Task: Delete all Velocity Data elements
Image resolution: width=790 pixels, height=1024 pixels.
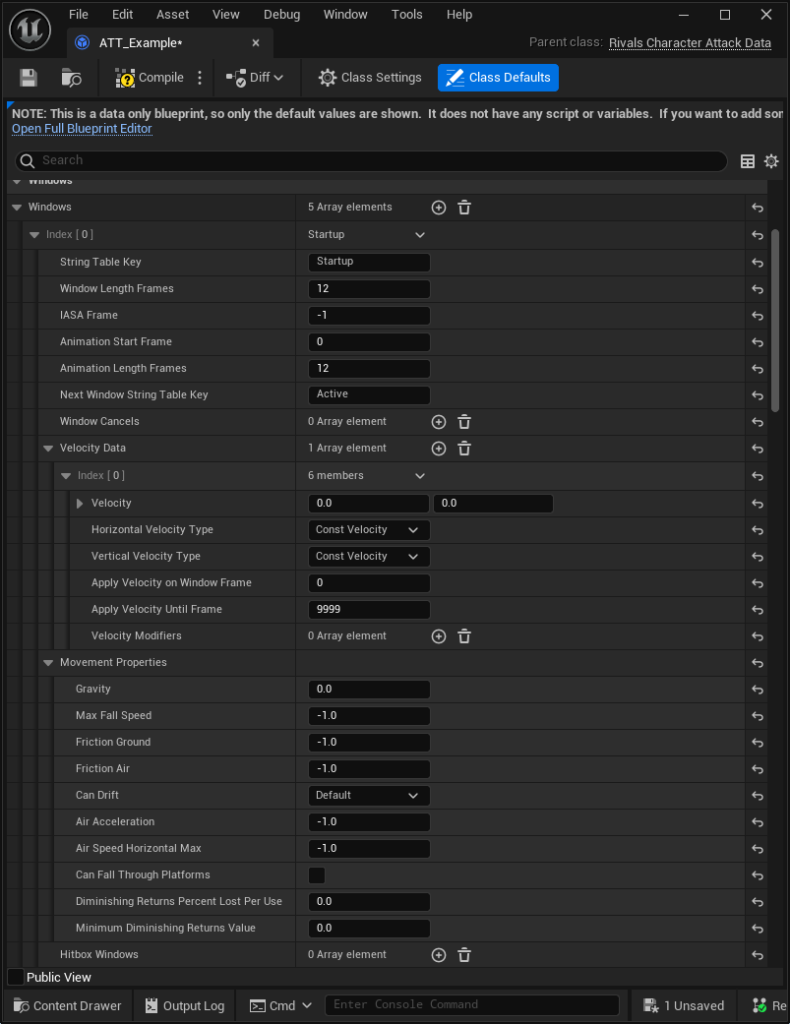Action: 464,449
